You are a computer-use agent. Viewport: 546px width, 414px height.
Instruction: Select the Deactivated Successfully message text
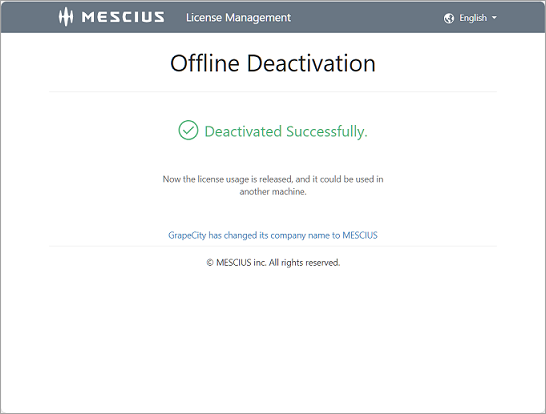click(x=286, y=132)
